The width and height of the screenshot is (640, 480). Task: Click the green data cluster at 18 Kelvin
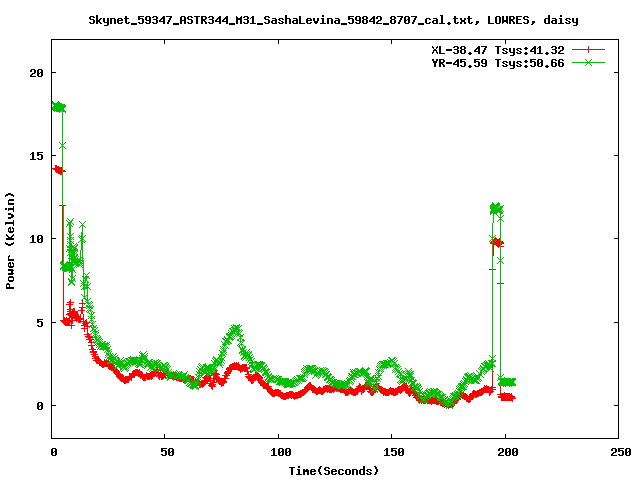pos(58,107)
